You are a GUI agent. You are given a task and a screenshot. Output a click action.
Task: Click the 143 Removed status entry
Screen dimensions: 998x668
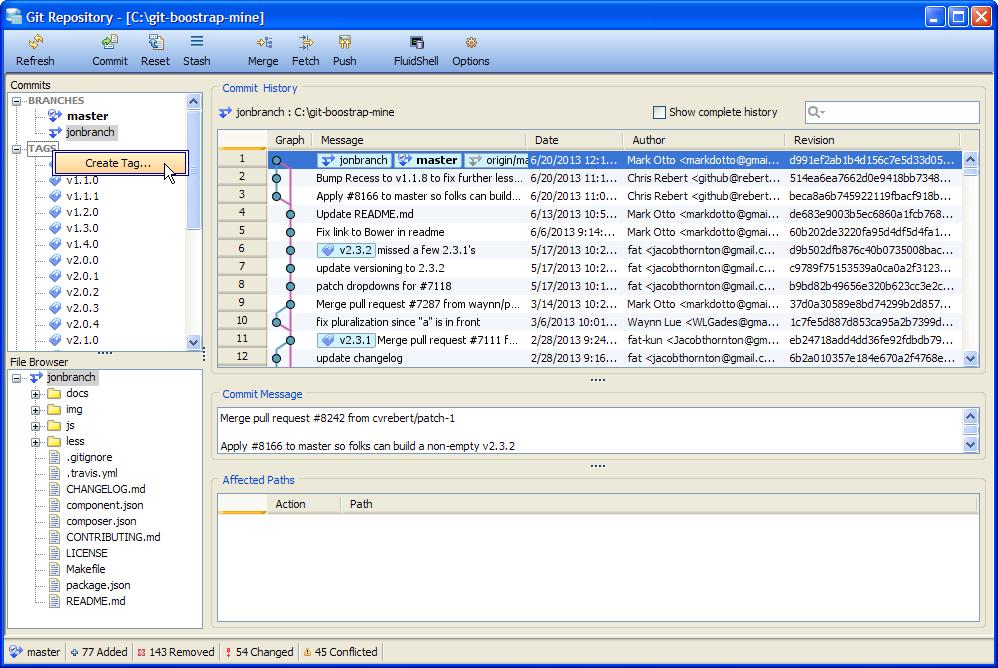point(176,651)
